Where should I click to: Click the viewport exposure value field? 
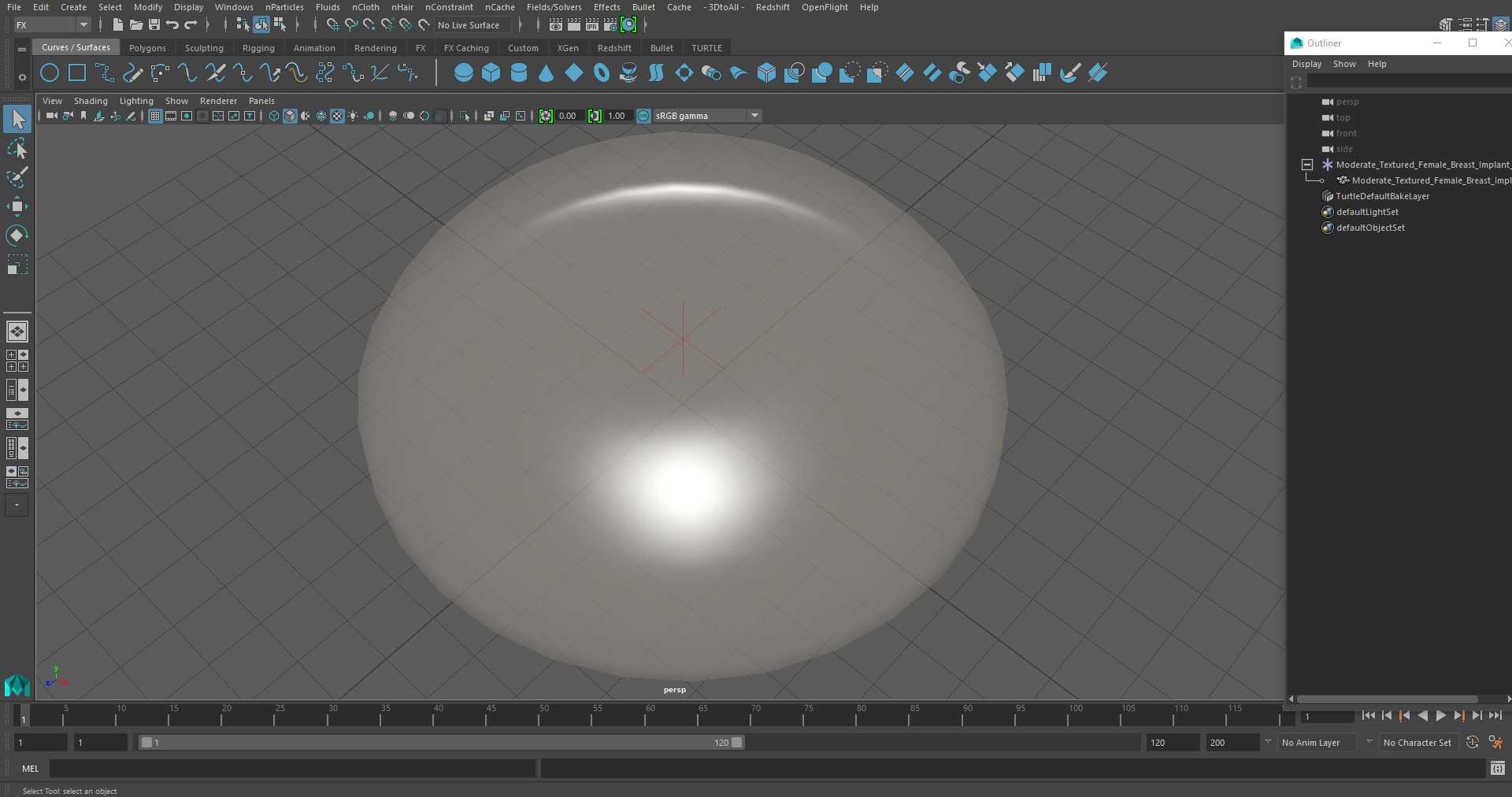(568, 116)
